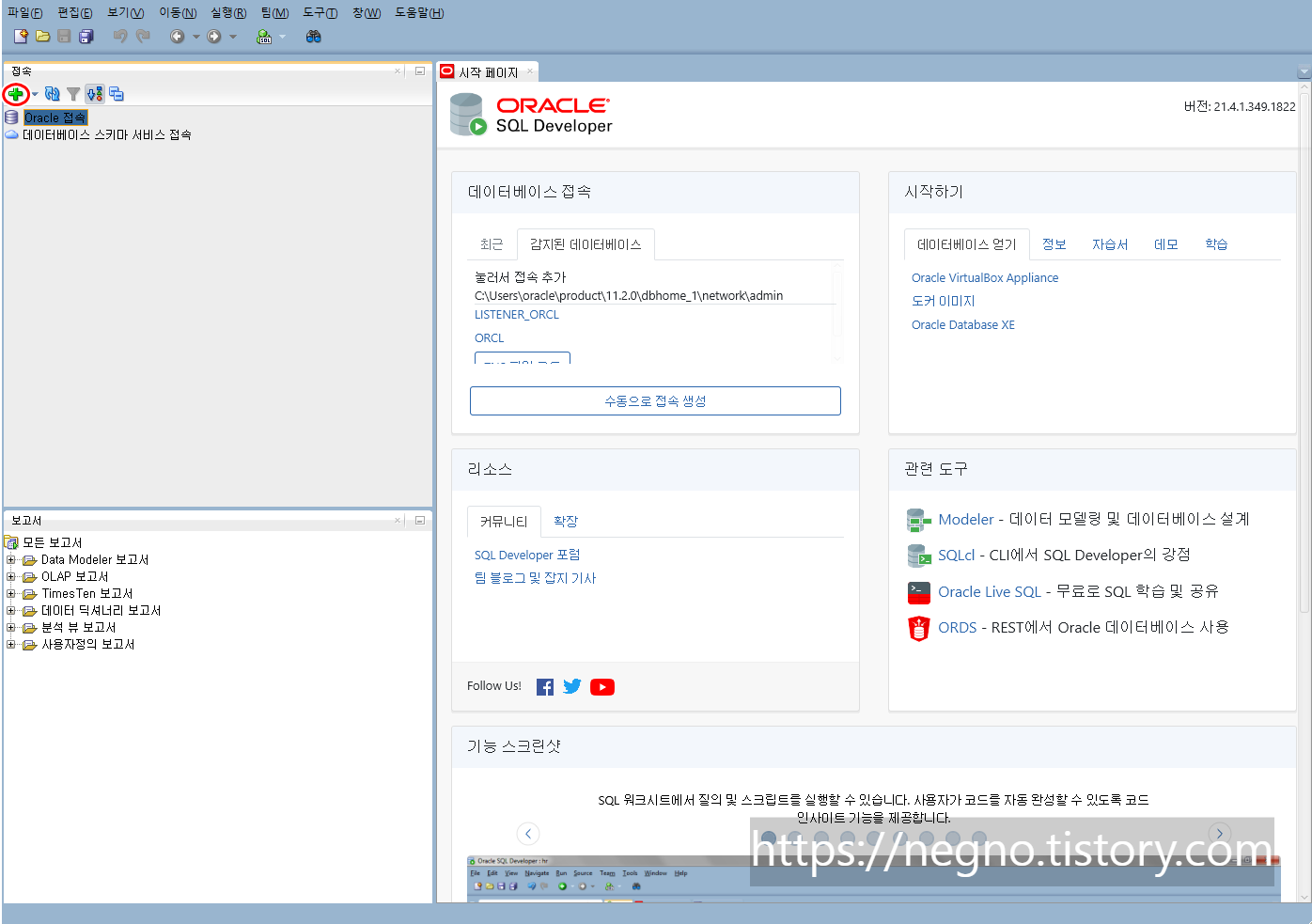1312x924 pixels.
Task: Open the Twitter follow icon
Action: pos(572,687)
